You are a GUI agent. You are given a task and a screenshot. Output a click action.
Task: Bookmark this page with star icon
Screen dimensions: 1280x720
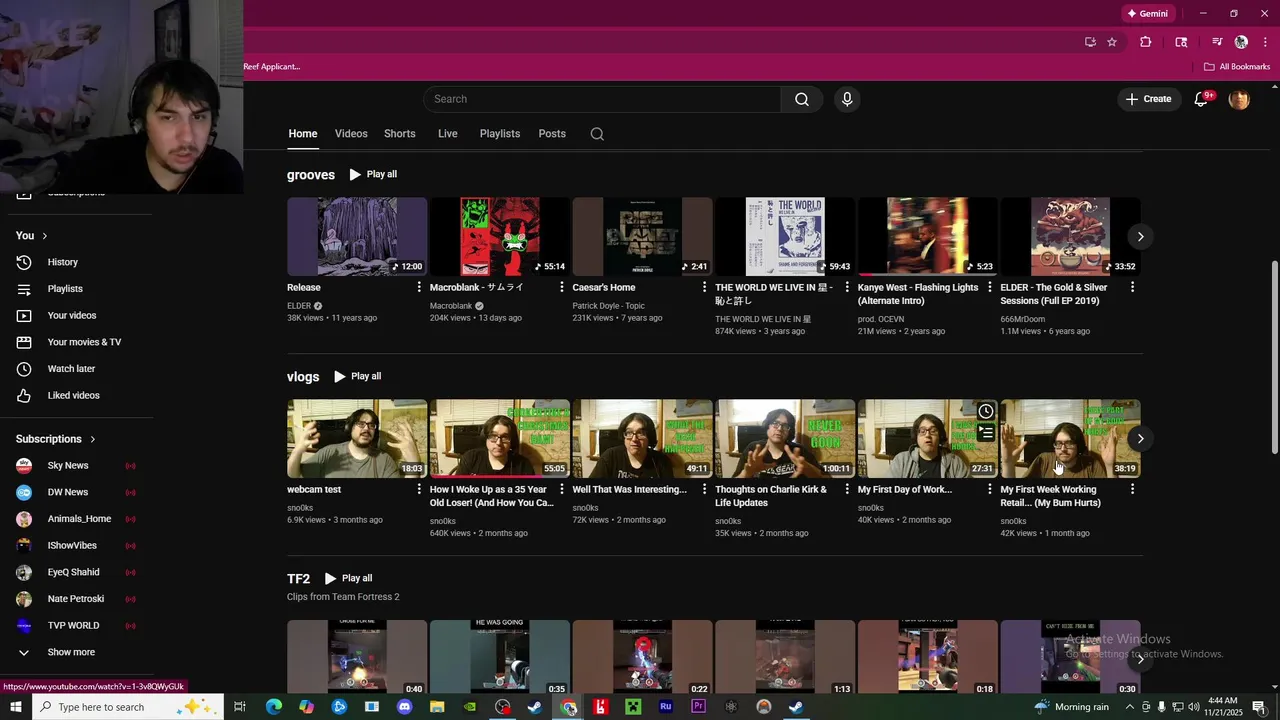[x=1112, y=42]
